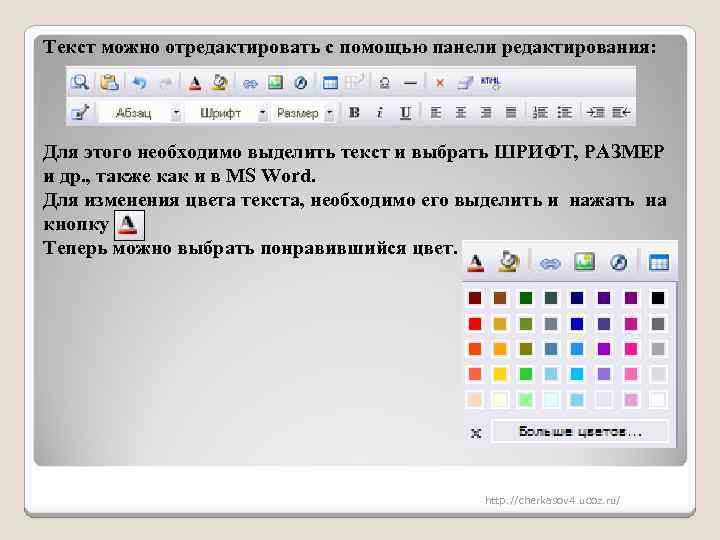Insert a horizontal line
Image resolution: width=720 pixels, height=540 pixels.
[x=410, y=84]
